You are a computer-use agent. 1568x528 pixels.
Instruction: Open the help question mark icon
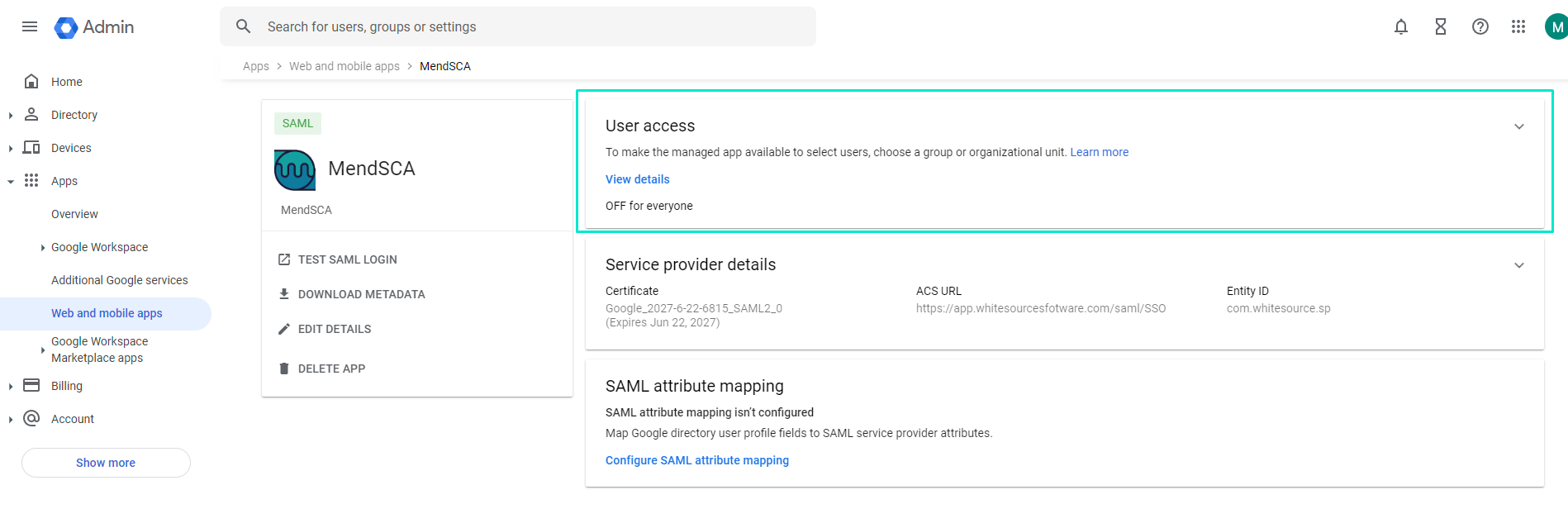[1480, 26]
